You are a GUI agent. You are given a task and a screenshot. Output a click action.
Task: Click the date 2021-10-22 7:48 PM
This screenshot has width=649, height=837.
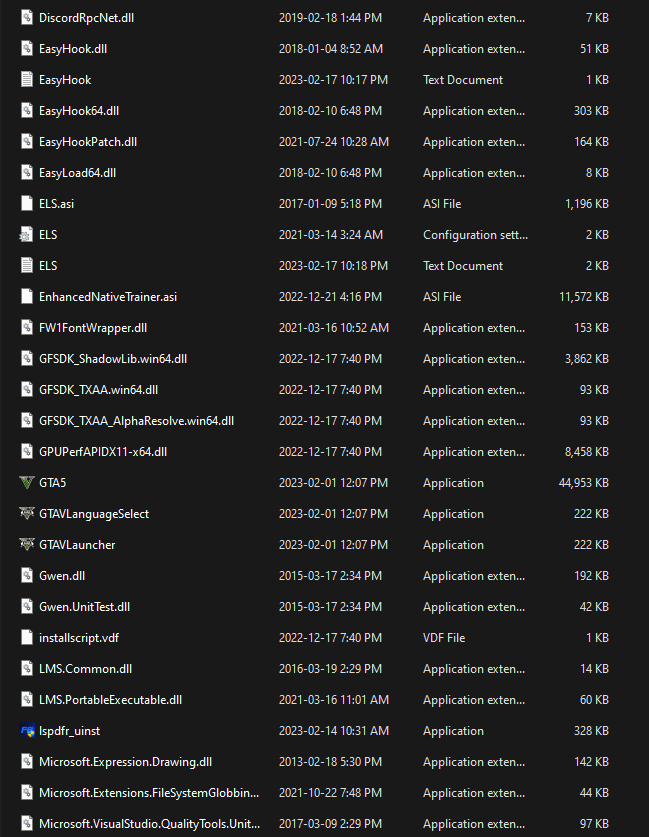tap(330, 792)
